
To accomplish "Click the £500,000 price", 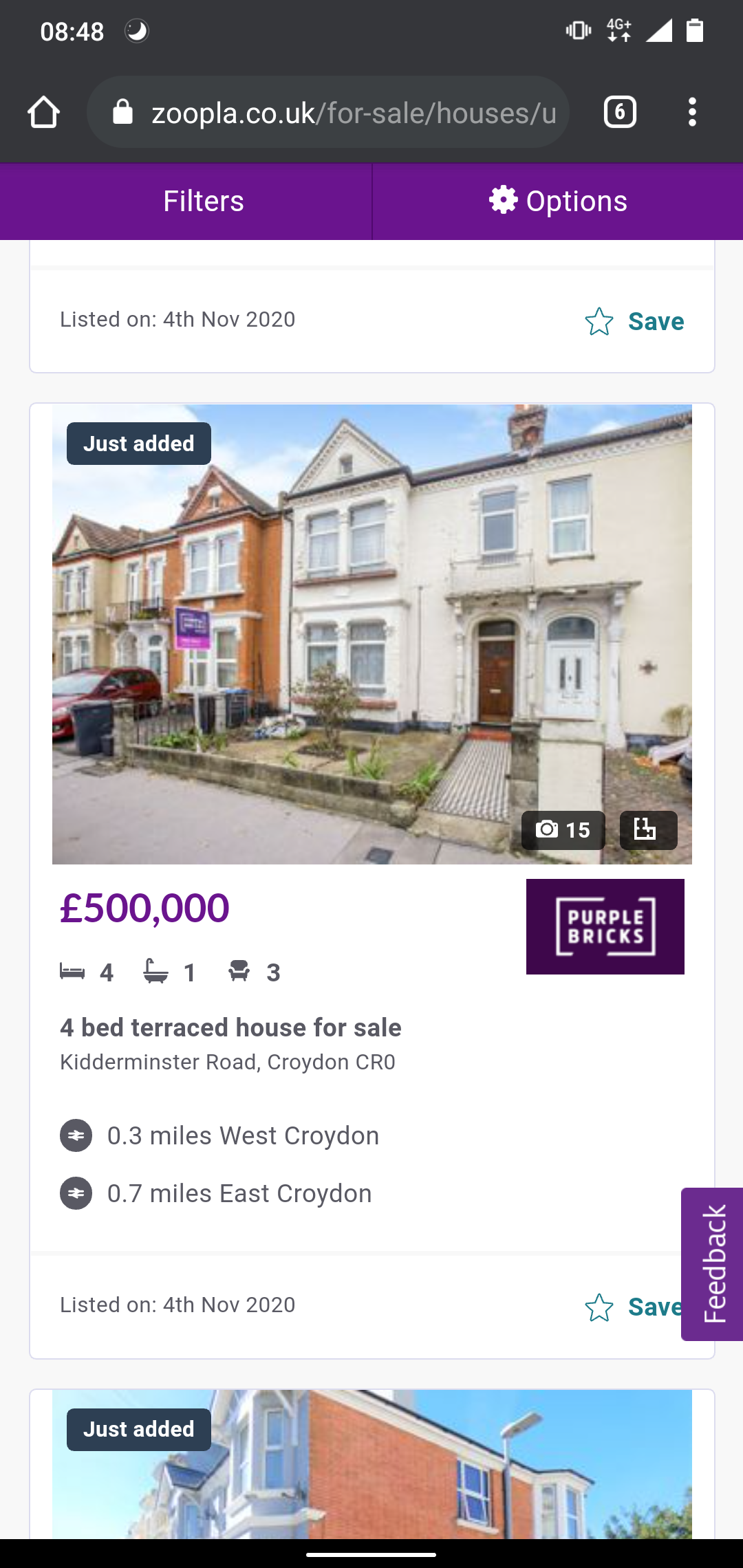I will [144, 908].
